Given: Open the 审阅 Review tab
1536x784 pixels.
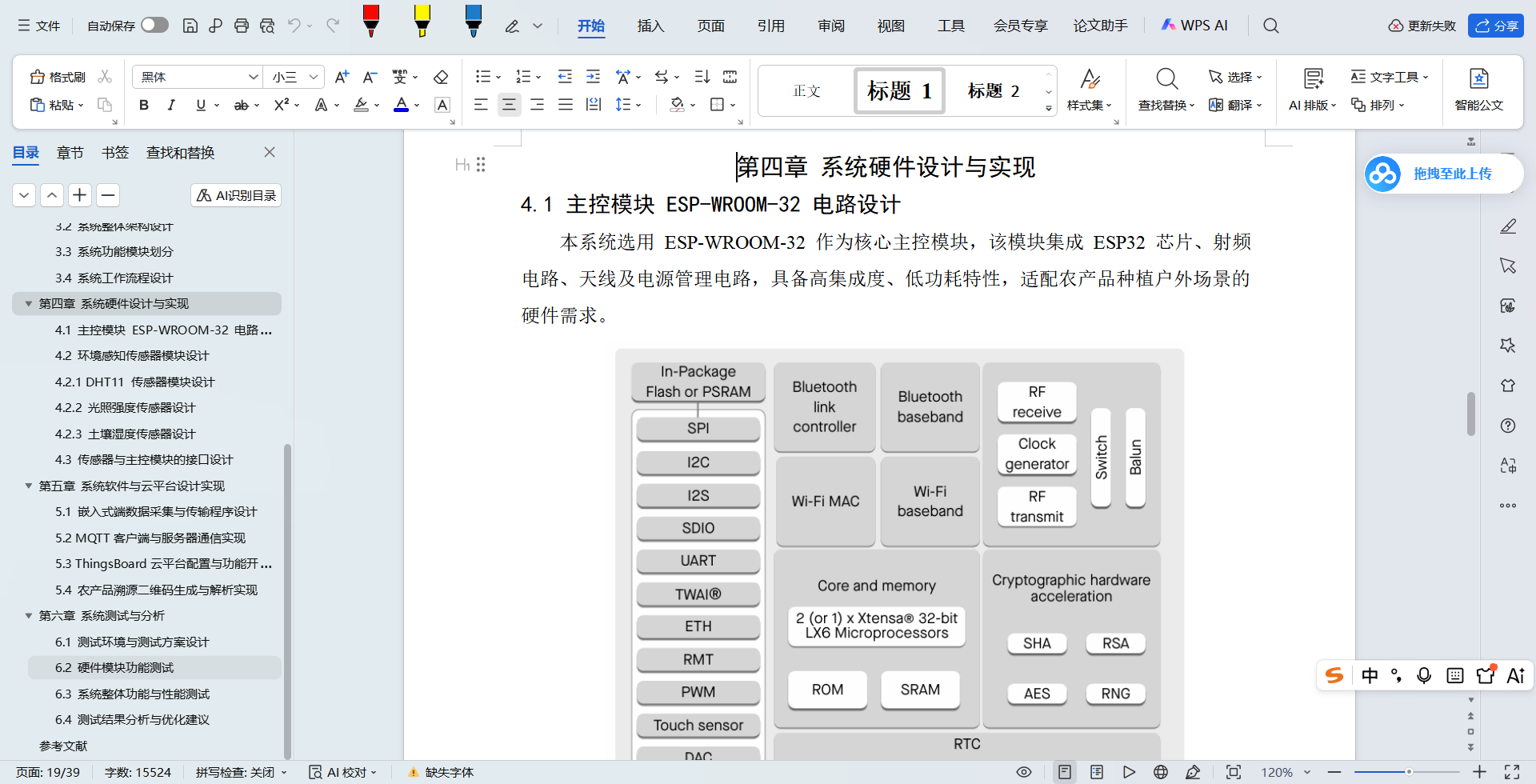Looking at the screenshot, I should click(x=831, y=26).
